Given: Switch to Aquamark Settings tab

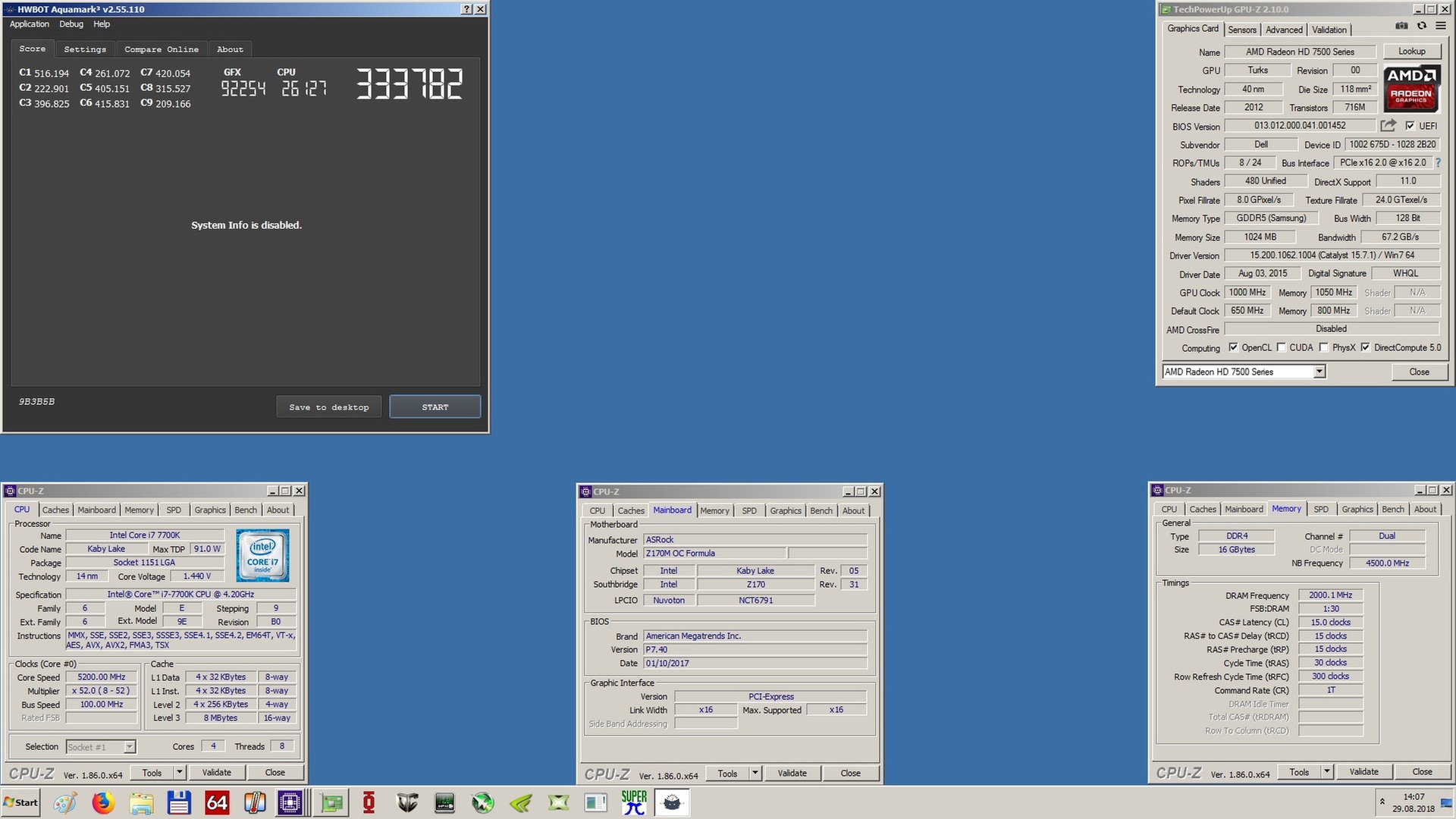Looking at the screenshot, I should click(85, 49).
